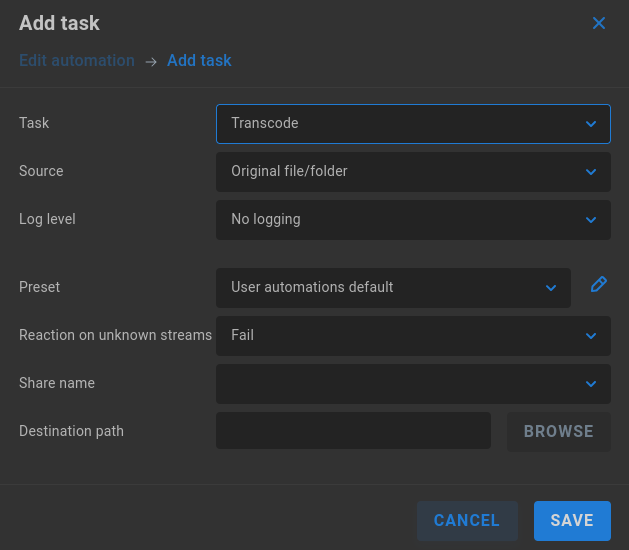Click the Reaction on unknown streams label
Image resolution: width=629 pixels, height=550 pixels.
[115, 335]
